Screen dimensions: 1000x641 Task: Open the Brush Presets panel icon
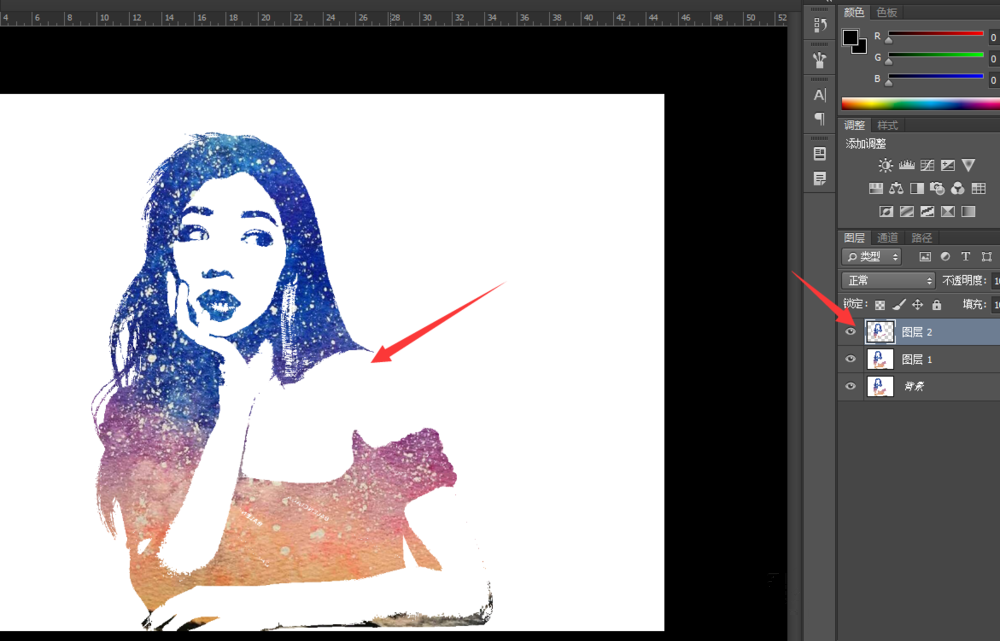(820, 60)
